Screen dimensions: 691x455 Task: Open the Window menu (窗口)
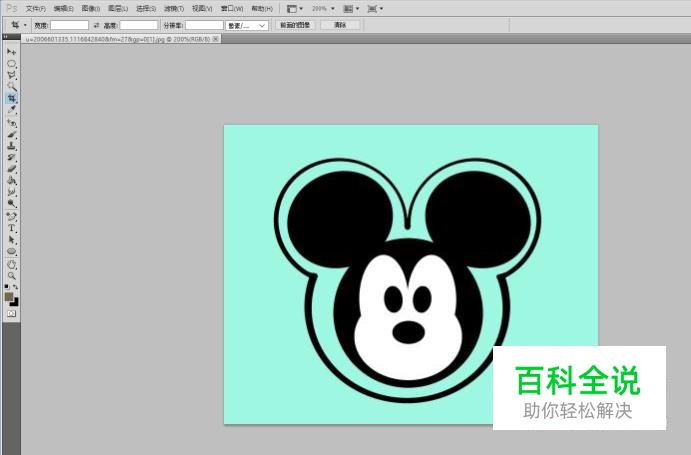[232, 8]
